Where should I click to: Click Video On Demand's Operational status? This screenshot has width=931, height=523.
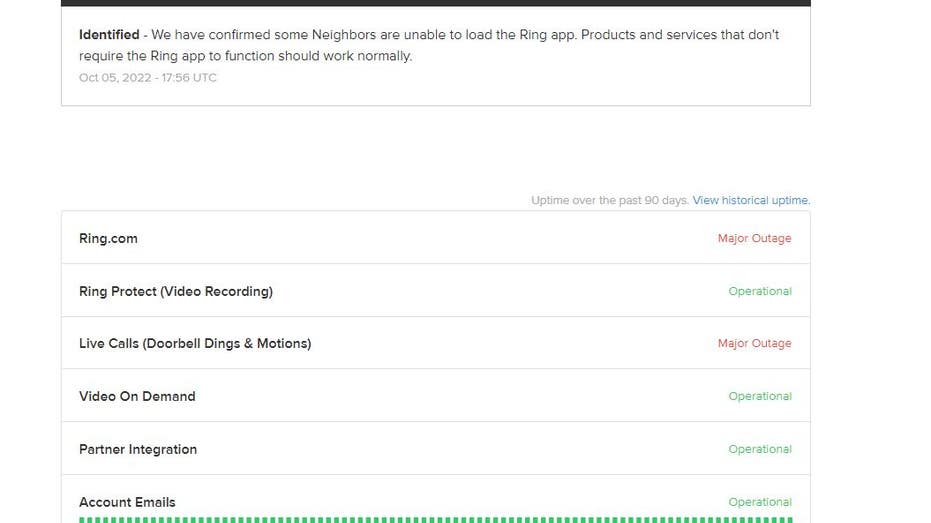[x=760, y=396]
